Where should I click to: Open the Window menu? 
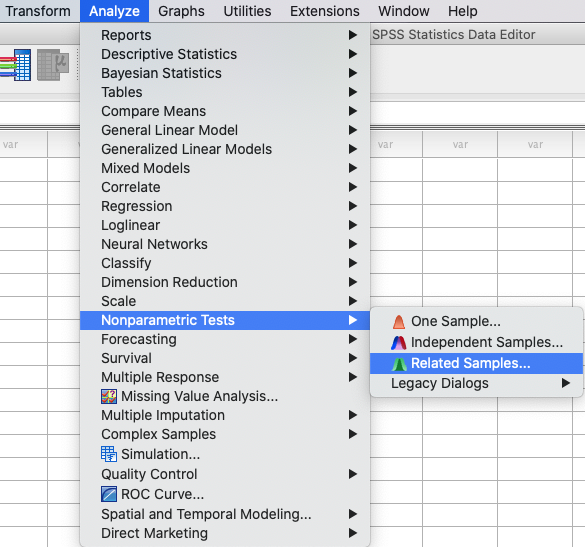[x=404, y=11]
